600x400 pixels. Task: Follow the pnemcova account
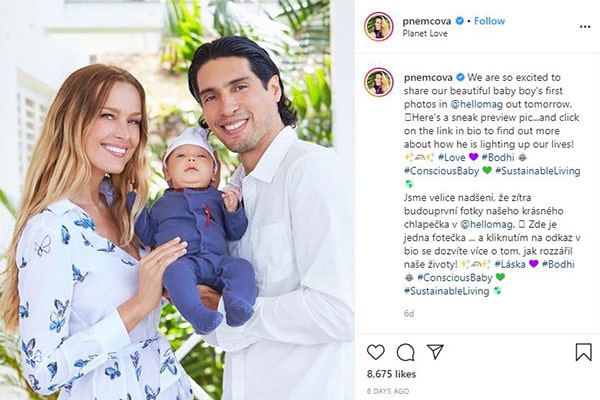coord(489,21)
